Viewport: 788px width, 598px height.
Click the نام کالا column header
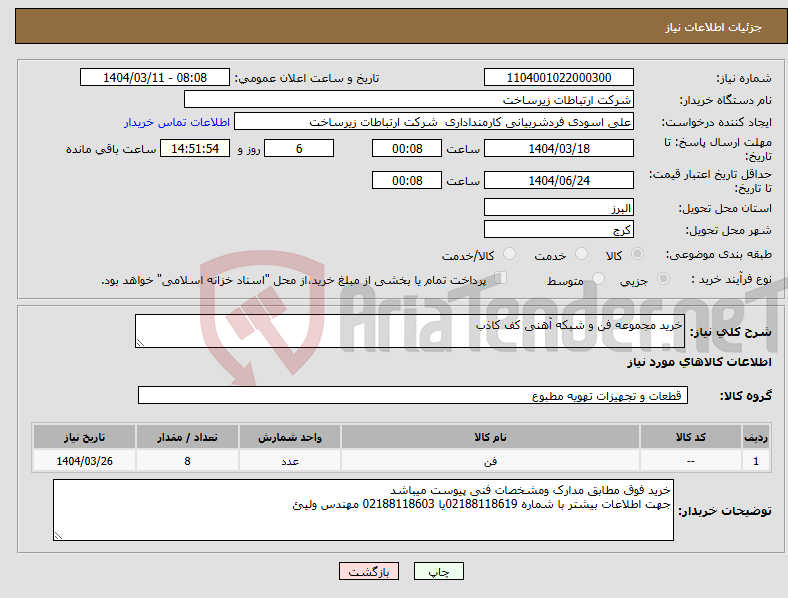click(490, 437)
